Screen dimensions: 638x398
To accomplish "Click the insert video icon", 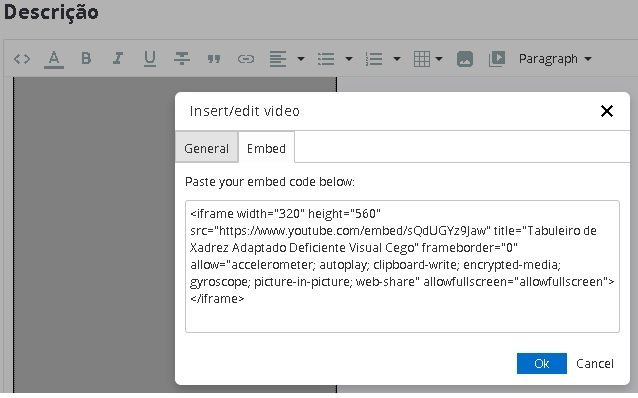I will click(x=497, y=59).
